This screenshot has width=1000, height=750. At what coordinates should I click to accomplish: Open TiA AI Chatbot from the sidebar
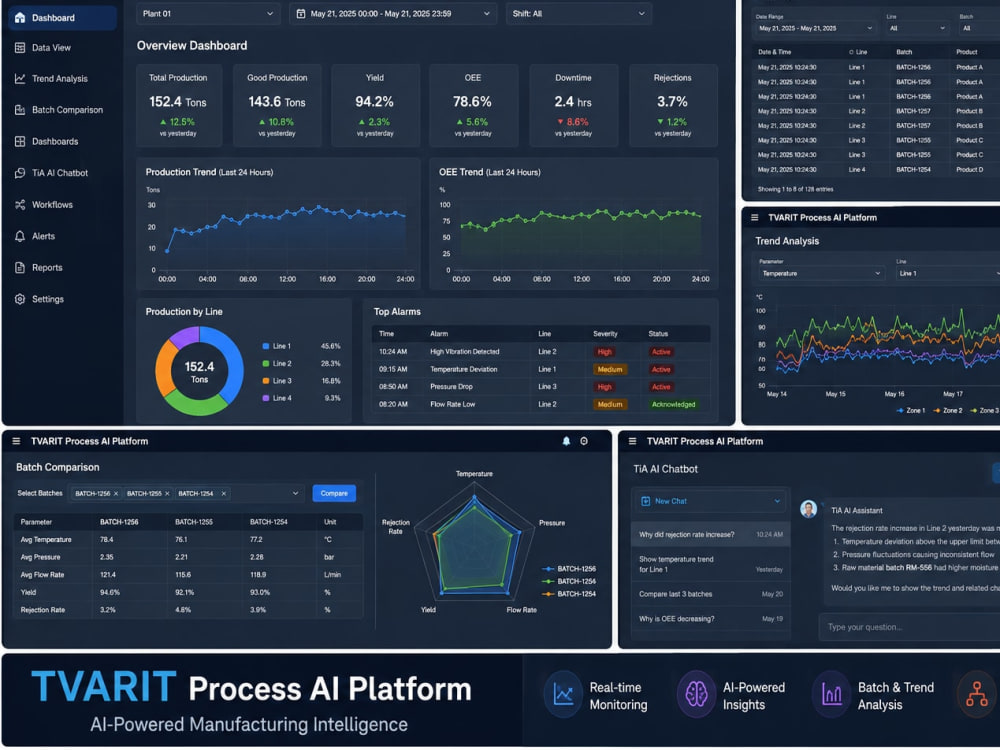click(x=62, y=173)
